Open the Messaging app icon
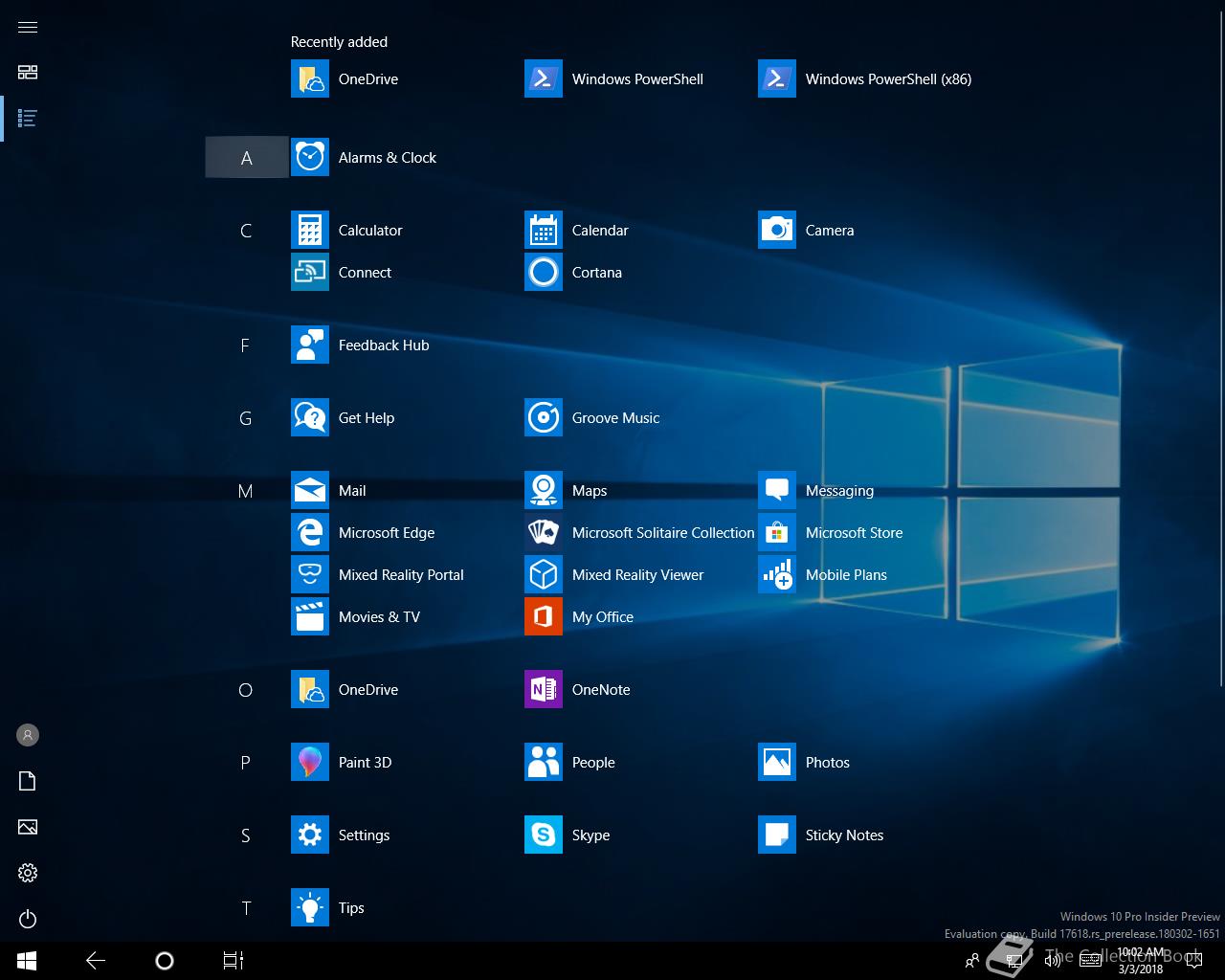This screenshot has width=1225, height=980. click(777, 490)
